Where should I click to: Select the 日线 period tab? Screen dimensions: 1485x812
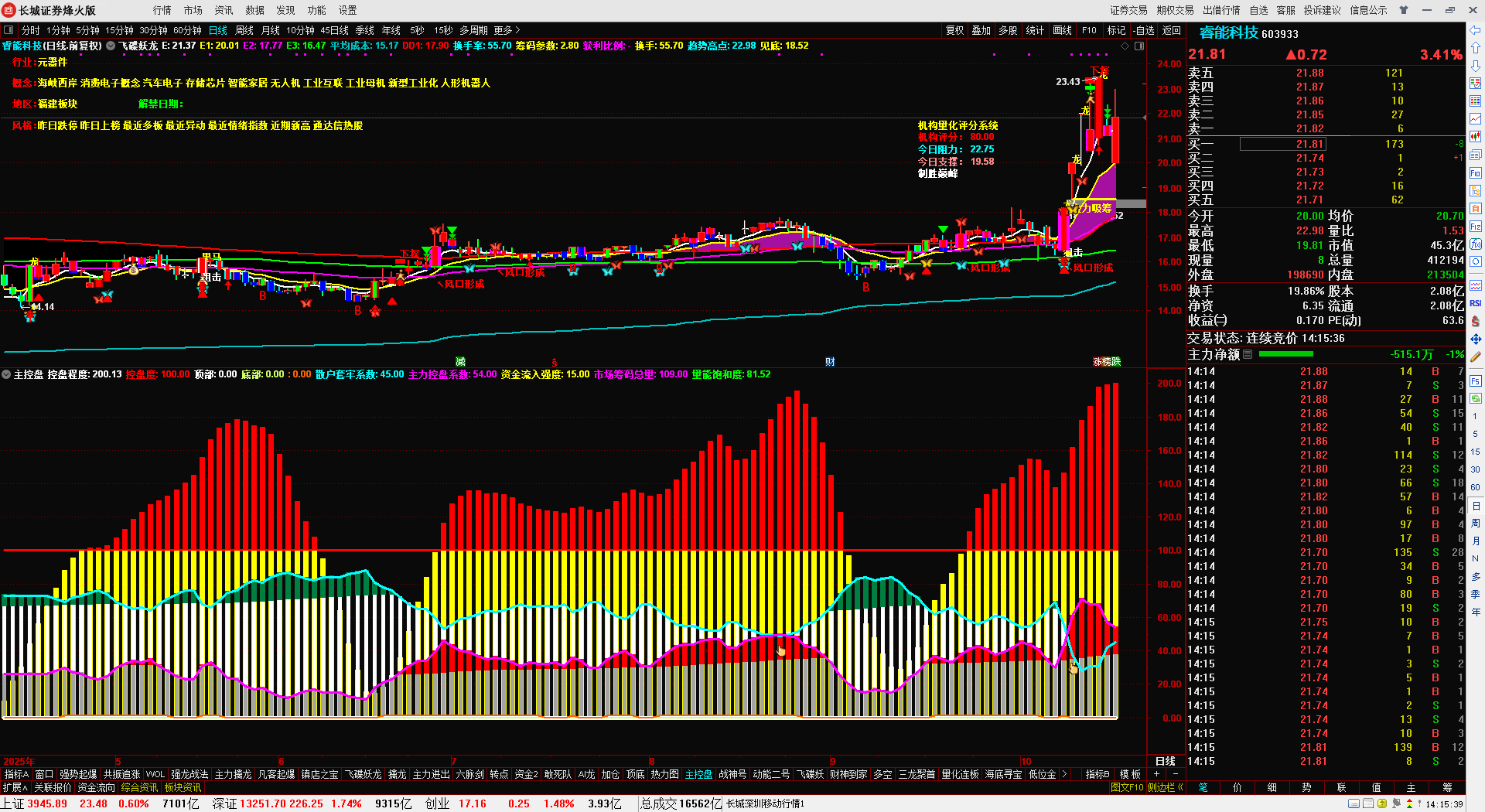click(218, 30)
